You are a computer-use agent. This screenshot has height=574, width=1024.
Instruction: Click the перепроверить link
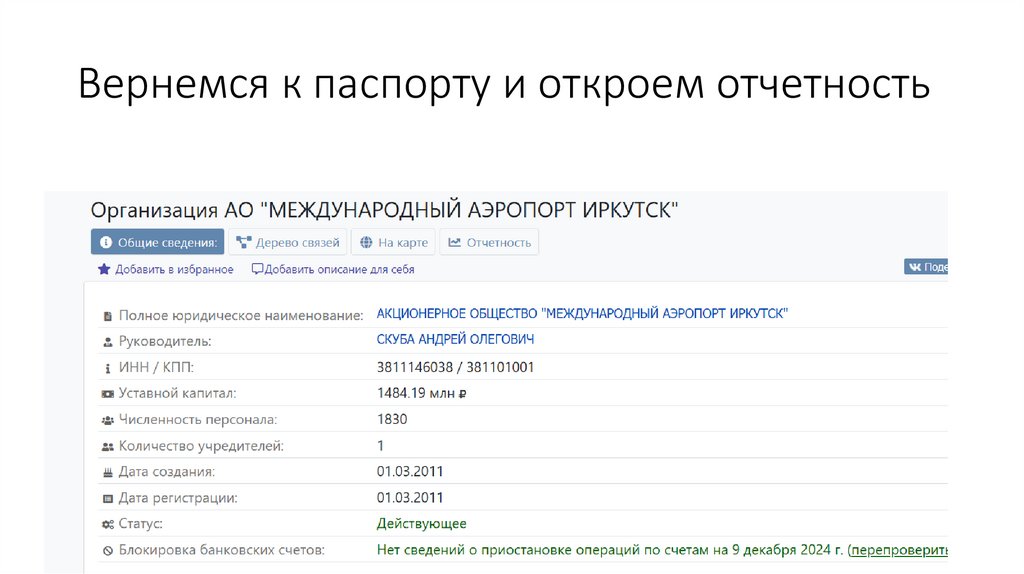pos(899,550)
